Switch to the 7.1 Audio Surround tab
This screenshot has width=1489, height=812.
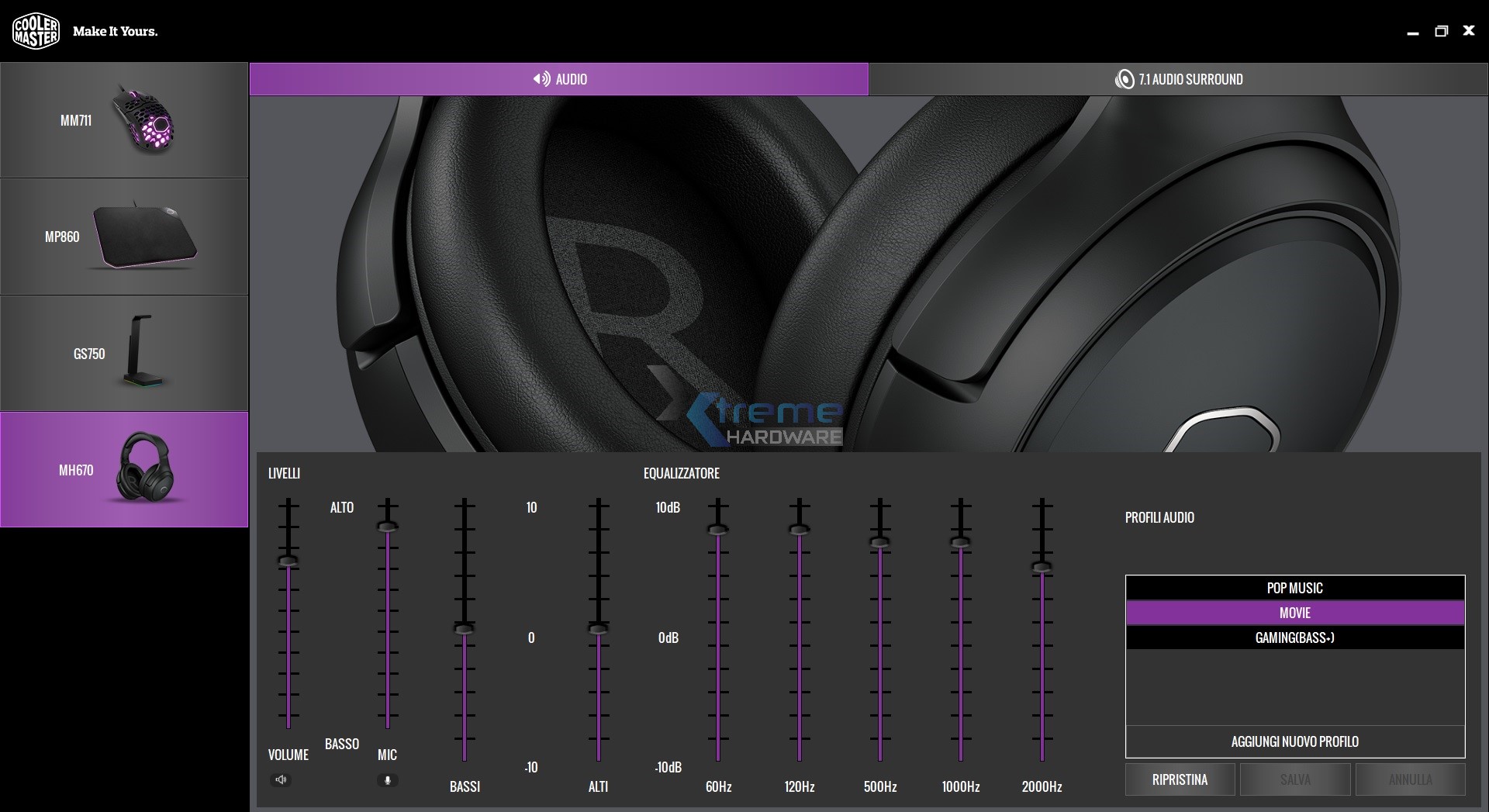click(1178, 79)
